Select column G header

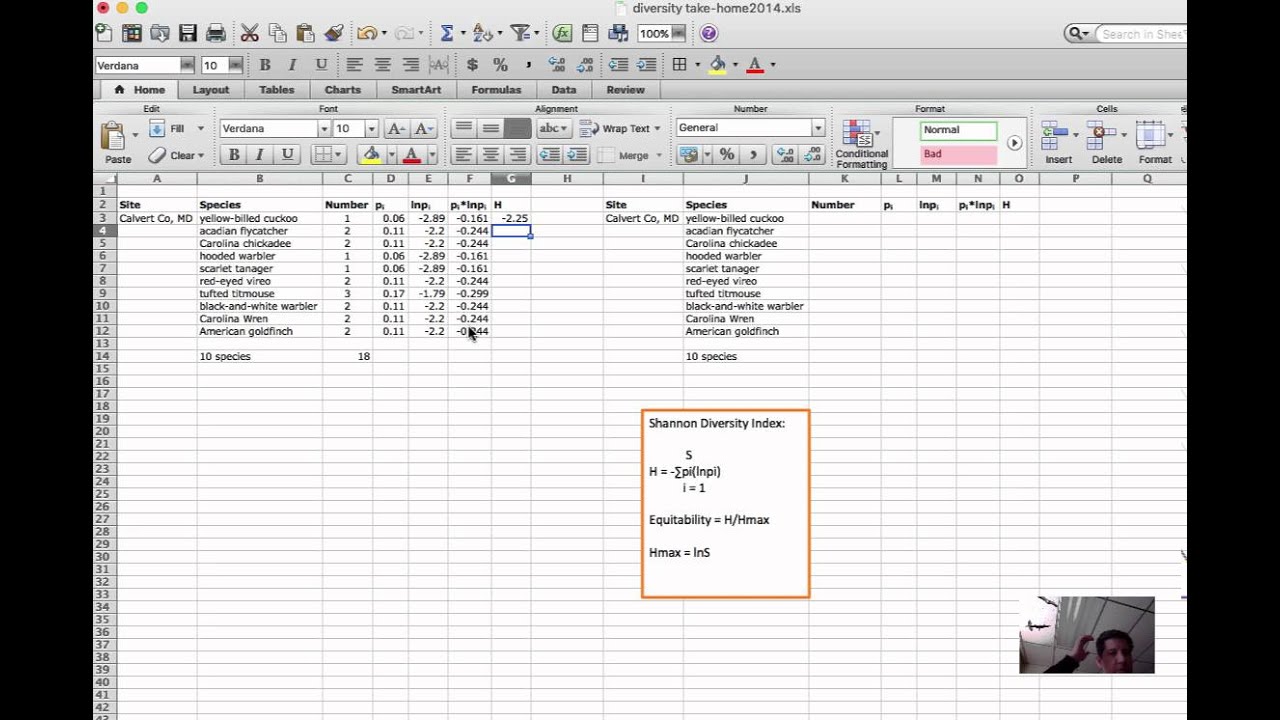[511, 178]
